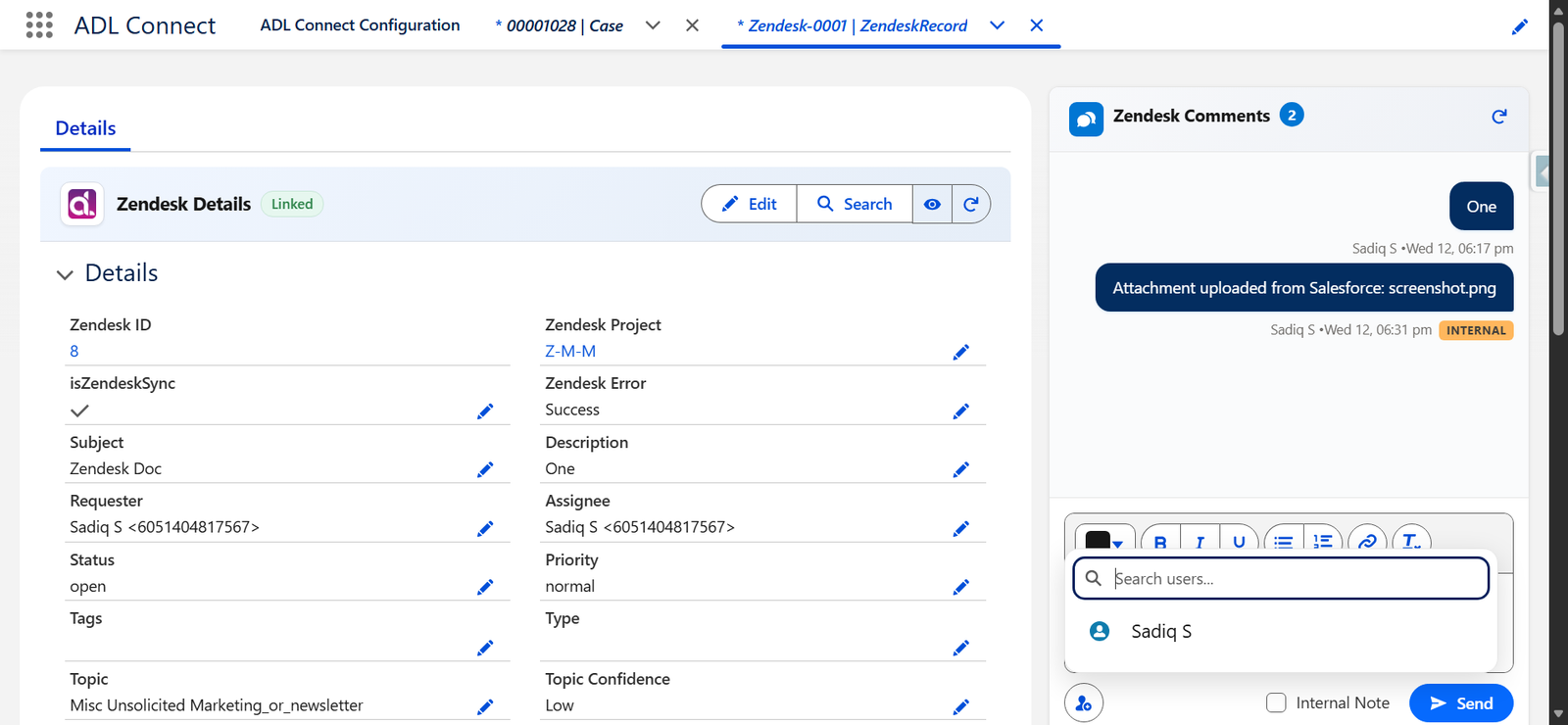Click the collapsed side panel handle

pyautogui.click(x=1543, y=172)
